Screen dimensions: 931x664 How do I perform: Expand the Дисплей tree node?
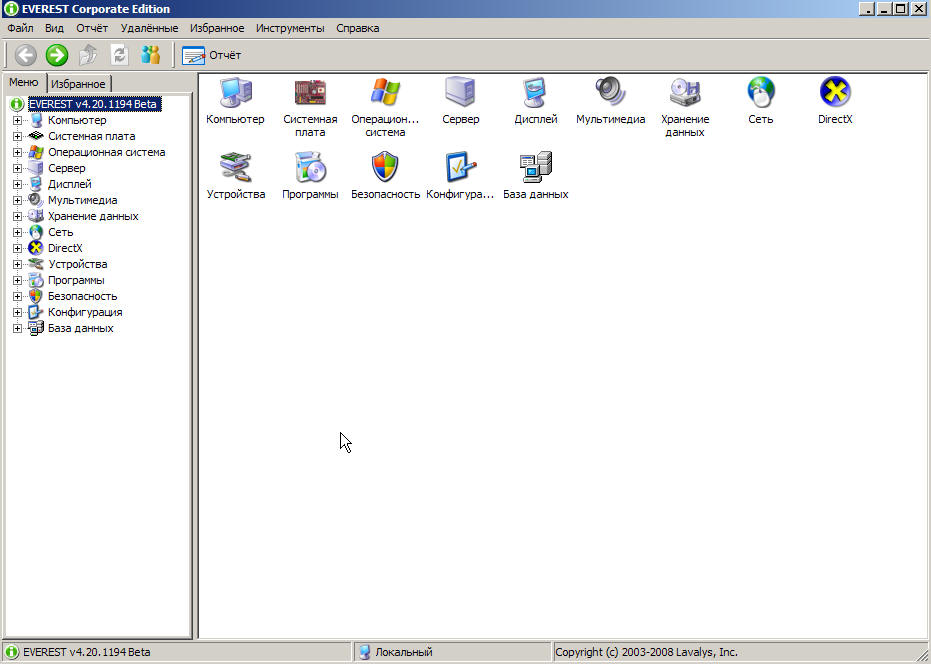(17, 184)
